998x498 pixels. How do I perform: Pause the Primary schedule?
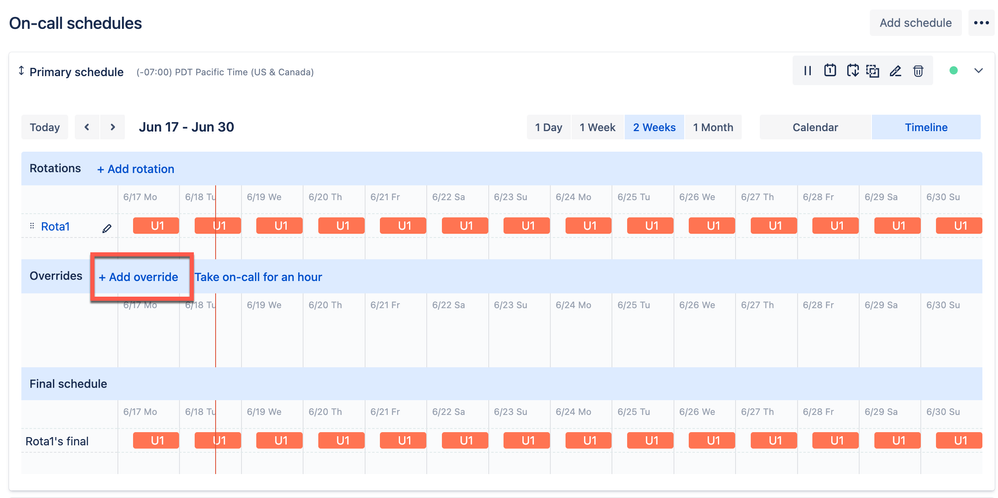point(808,71)
